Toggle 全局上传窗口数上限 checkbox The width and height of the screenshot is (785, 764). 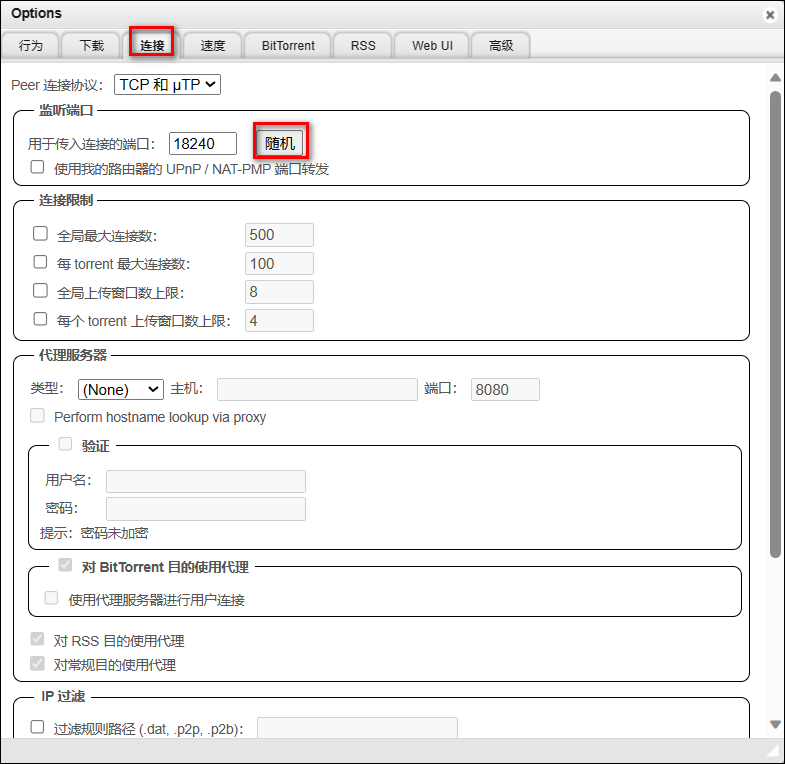(41, 291)
